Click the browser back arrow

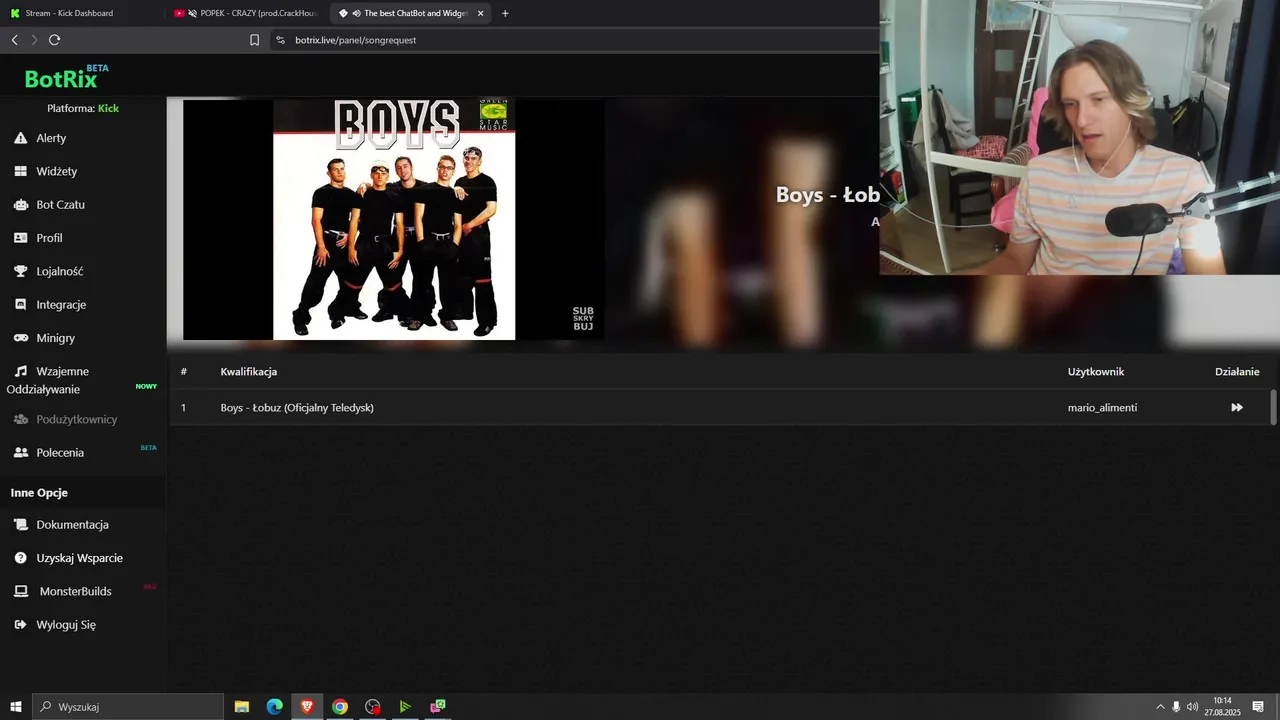[x=14, y=40]
